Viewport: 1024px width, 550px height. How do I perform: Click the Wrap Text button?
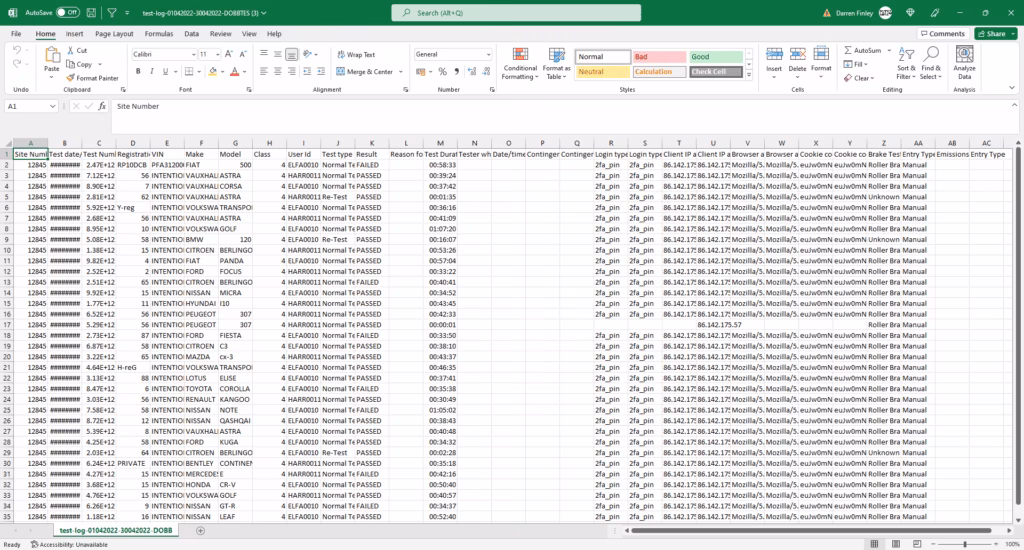356,55
